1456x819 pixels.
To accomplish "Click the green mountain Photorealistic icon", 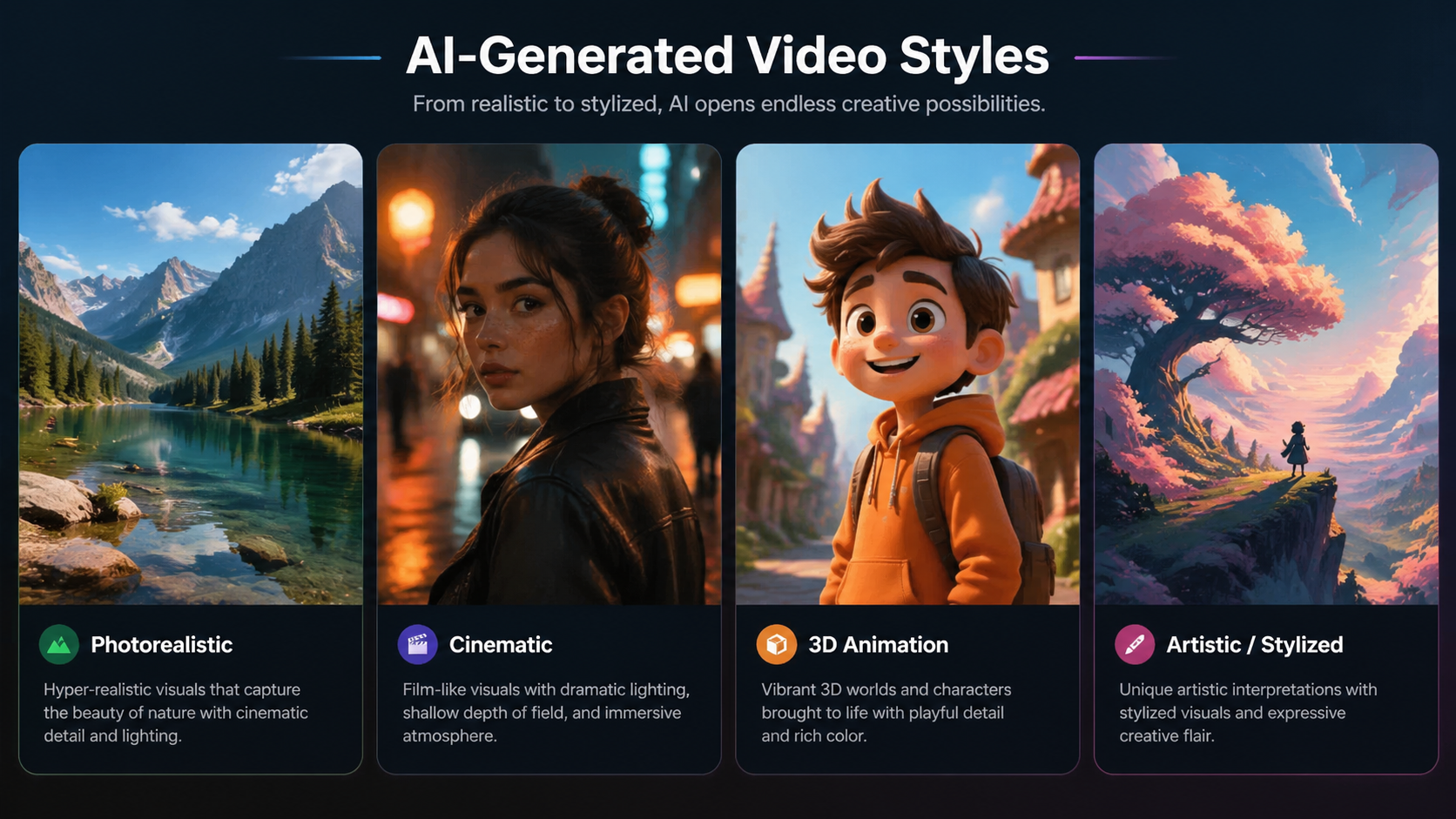I will 58,645.
